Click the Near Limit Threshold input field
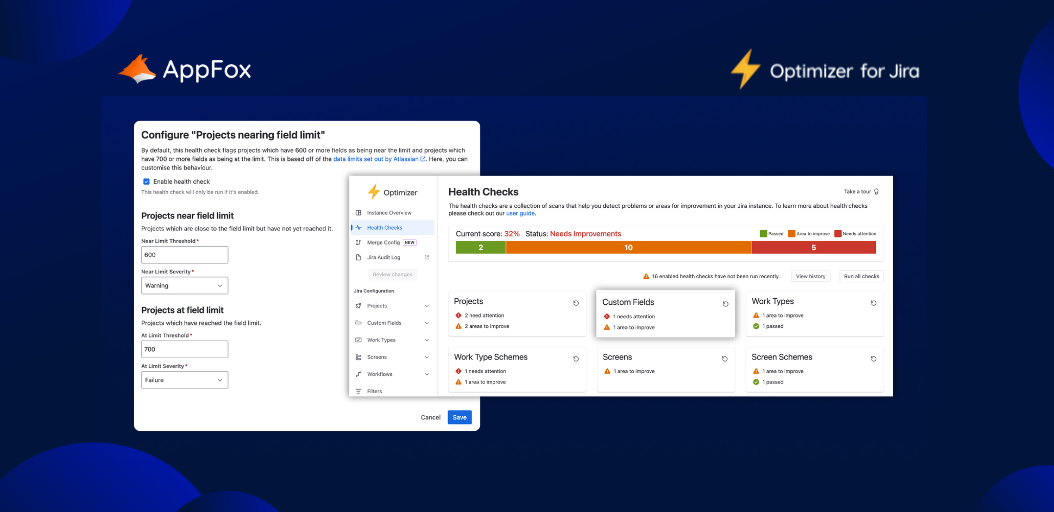The height and width of the screenshot is (512, 1054). tap(185, 255)
